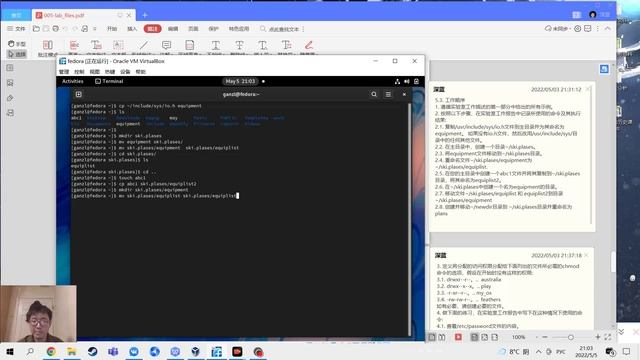
Task: Click the search icon in the terminal header
Action: (374, 94)
